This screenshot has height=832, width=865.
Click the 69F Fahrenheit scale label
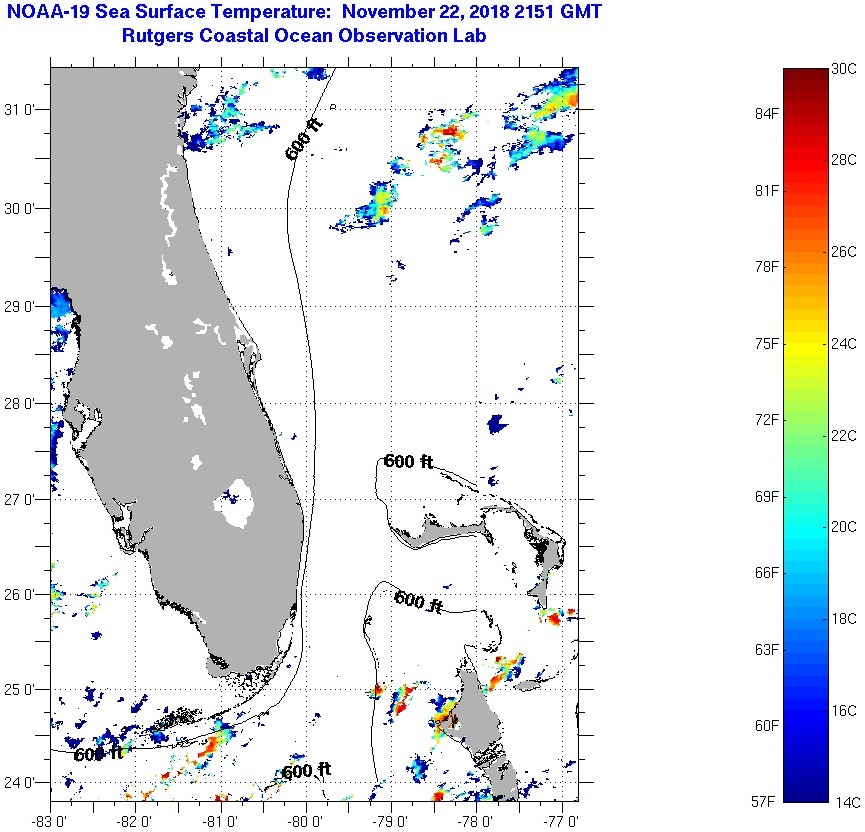(768, 496)
